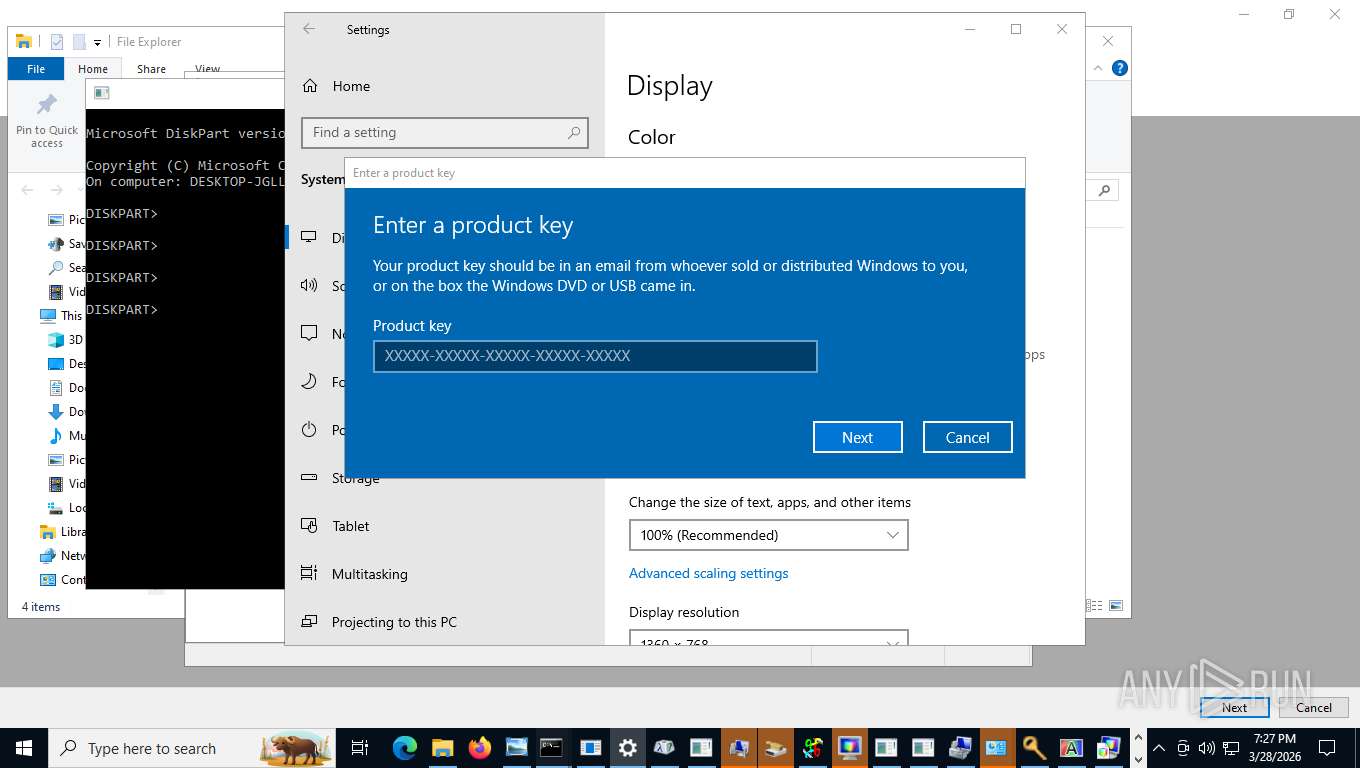Select the Display monitor icon in Settings sidebar
The height and width of the screenshot is (768, 1360).
pyautogui.click(x=309, y=237)
